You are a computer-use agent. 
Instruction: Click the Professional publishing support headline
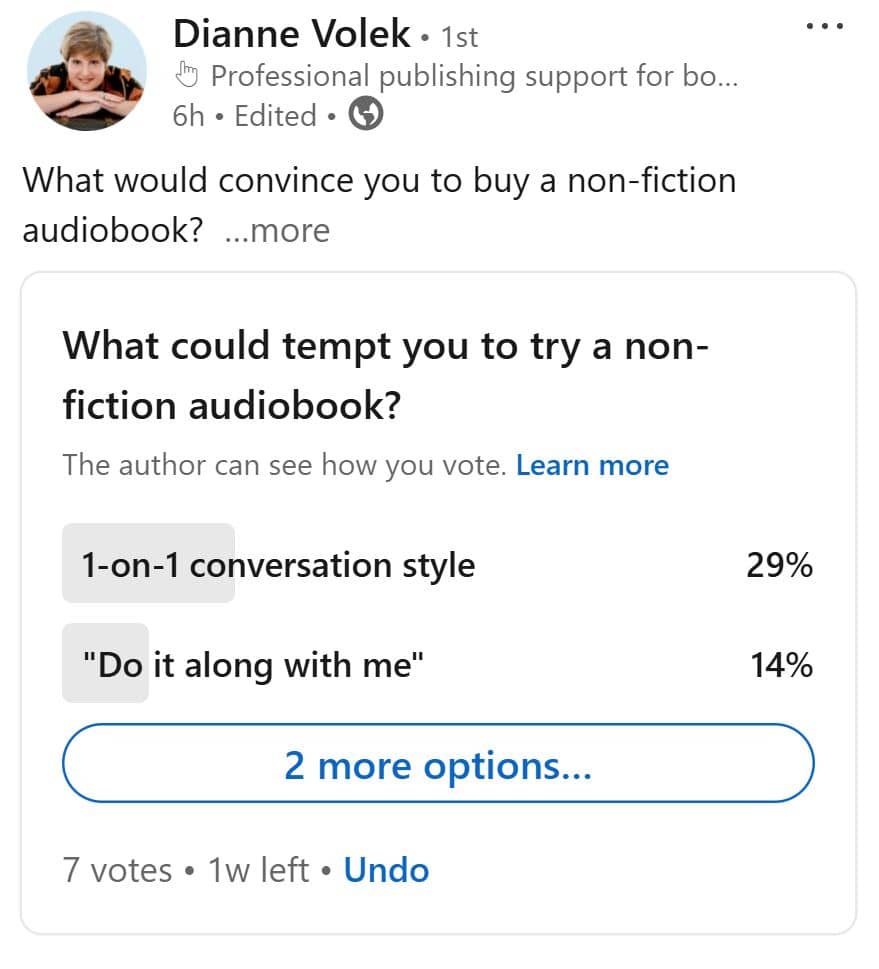tap(474, 76)
